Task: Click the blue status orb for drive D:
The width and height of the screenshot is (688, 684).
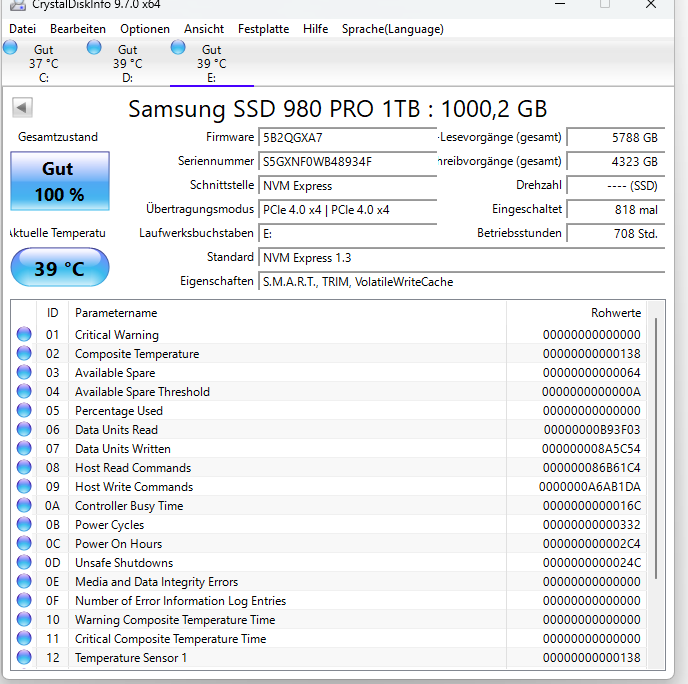Action: [x=94, y=47]
